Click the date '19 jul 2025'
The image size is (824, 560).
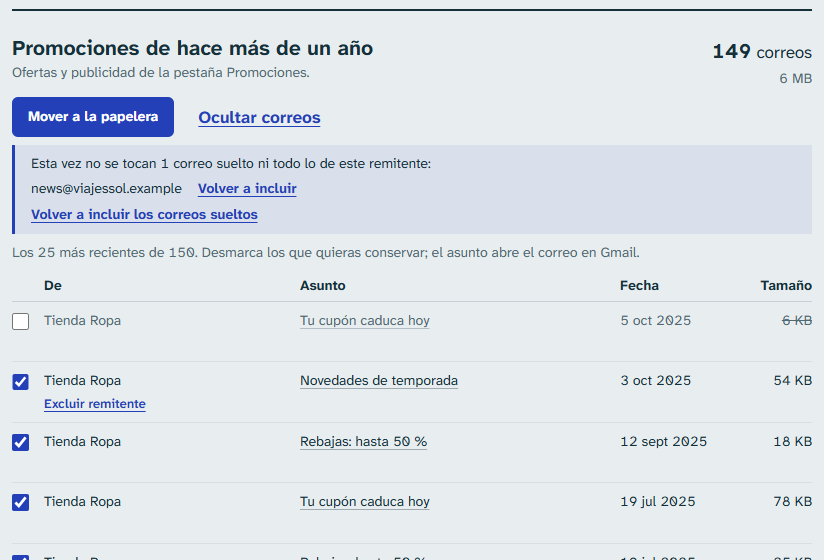click(x=657, y=502)
